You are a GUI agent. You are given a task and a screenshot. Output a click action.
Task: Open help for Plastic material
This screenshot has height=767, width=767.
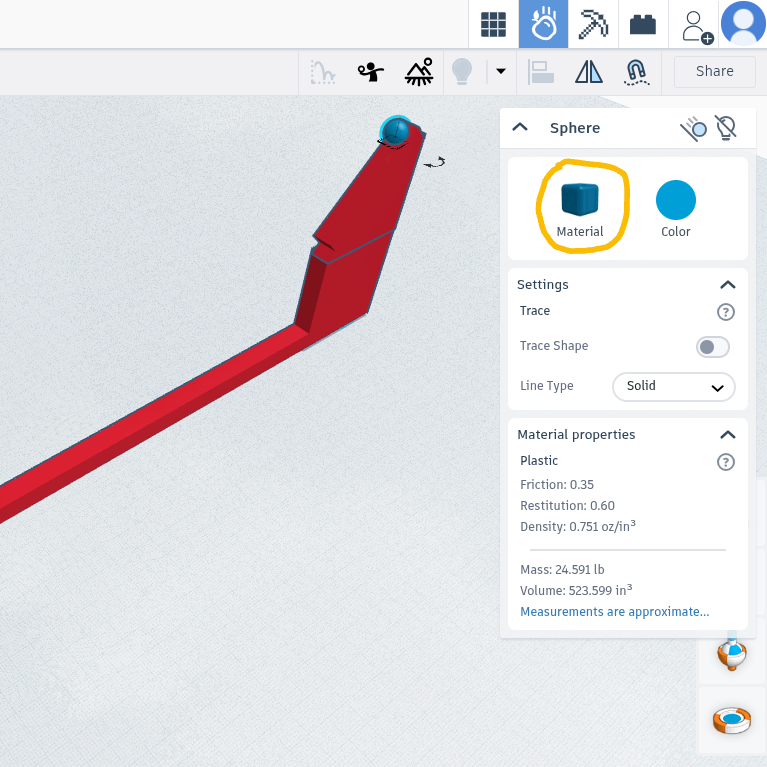click(725, 462)
